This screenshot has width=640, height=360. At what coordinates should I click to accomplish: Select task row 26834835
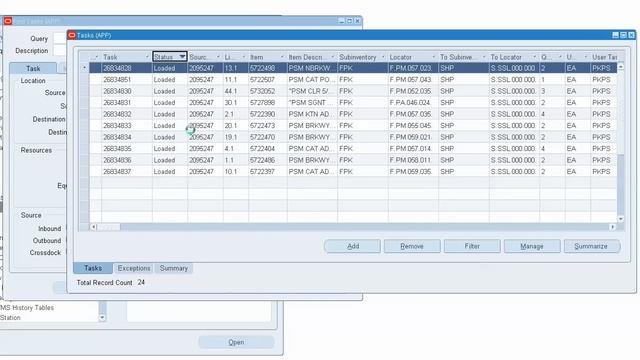tap(353, 149)
